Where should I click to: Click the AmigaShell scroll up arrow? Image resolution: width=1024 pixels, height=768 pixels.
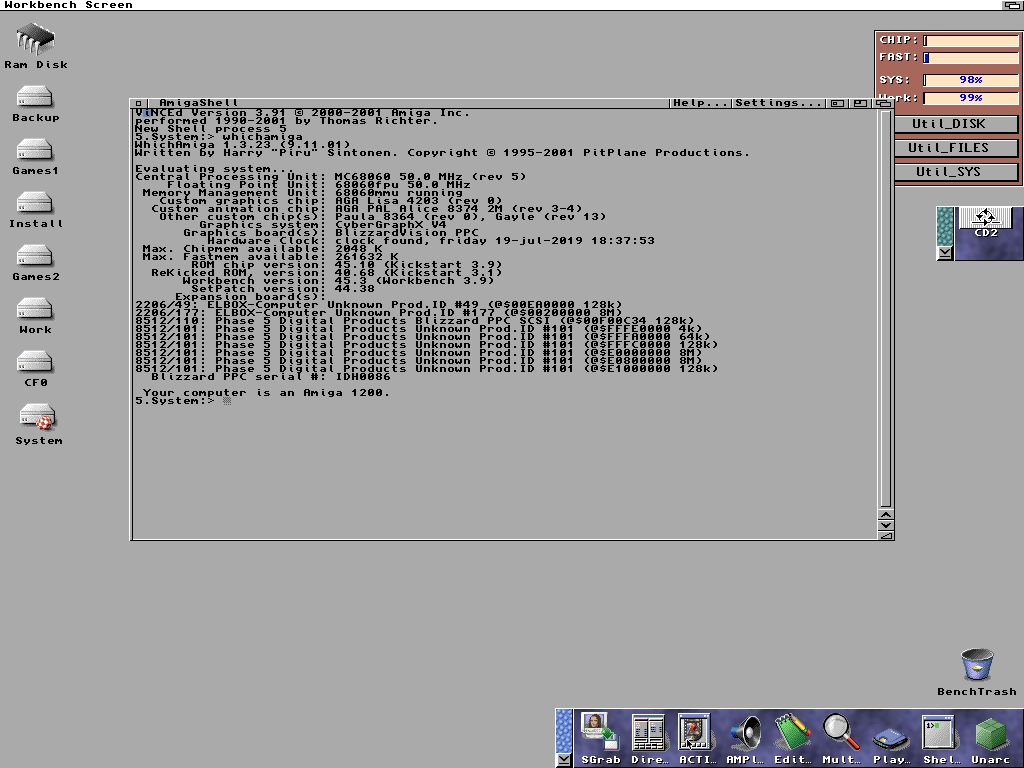coord(886,515)
